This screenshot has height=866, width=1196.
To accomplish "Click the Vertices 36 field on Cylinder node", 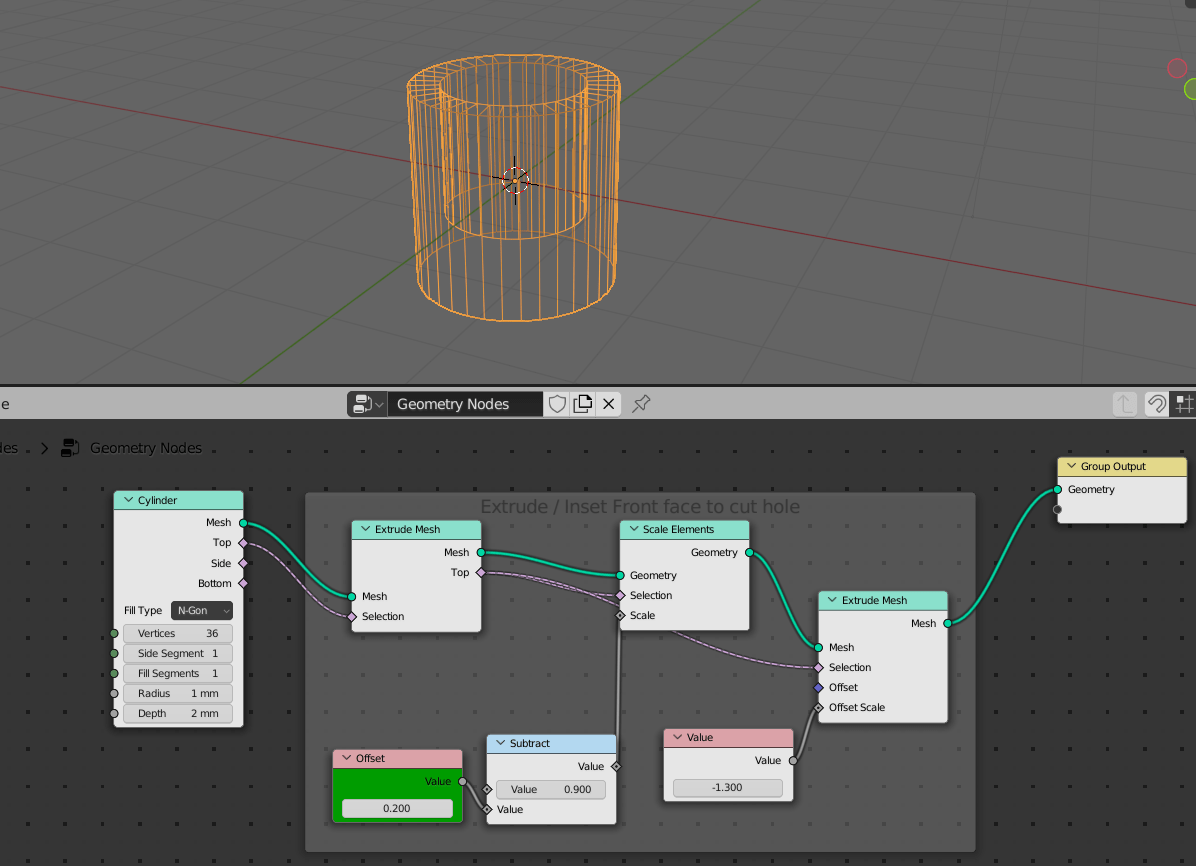I will click(x=178, y=632).
